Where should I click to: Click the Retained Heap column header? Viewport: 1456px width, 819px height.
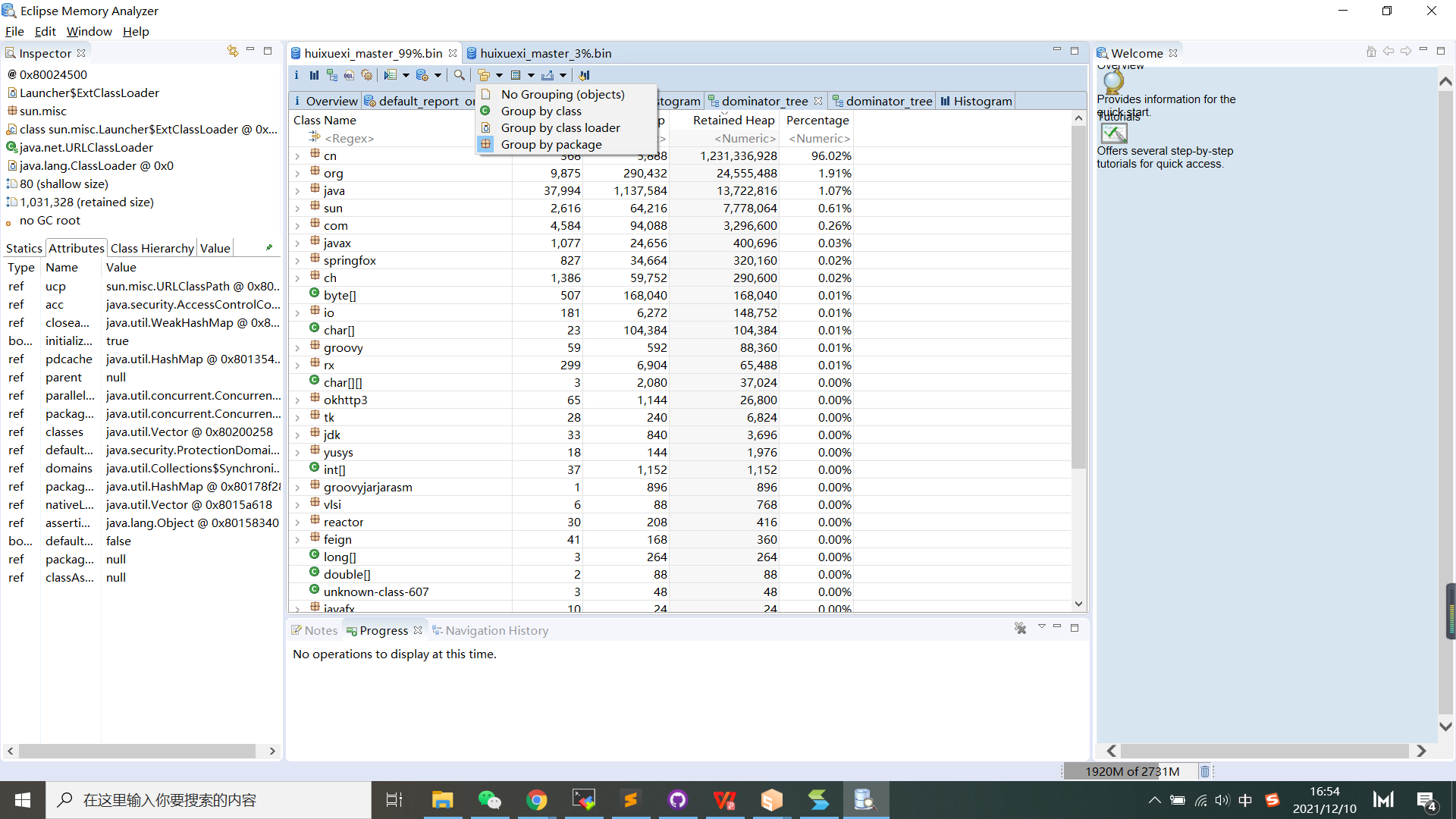733,120
